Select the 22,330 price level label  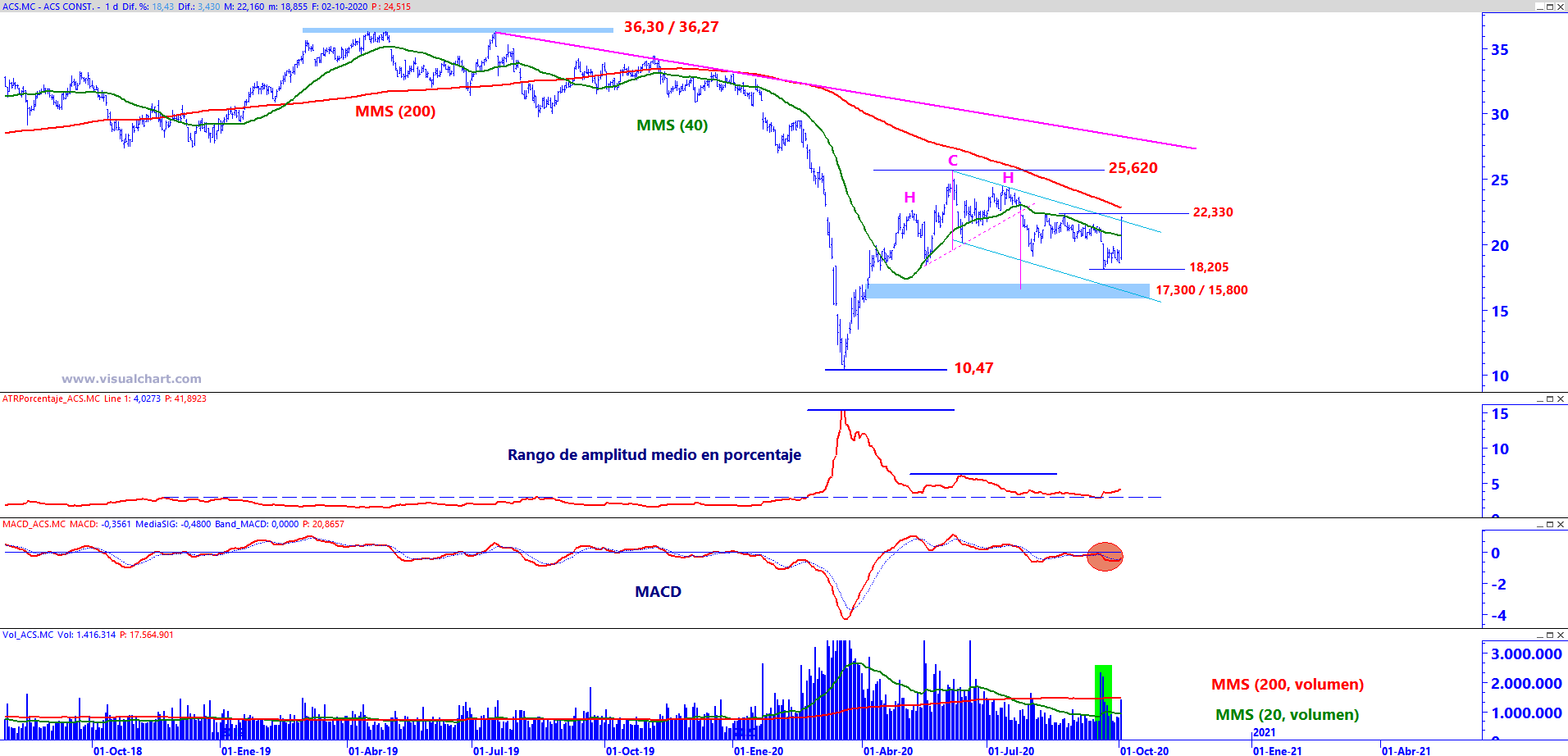click(x=1213, y=212)
